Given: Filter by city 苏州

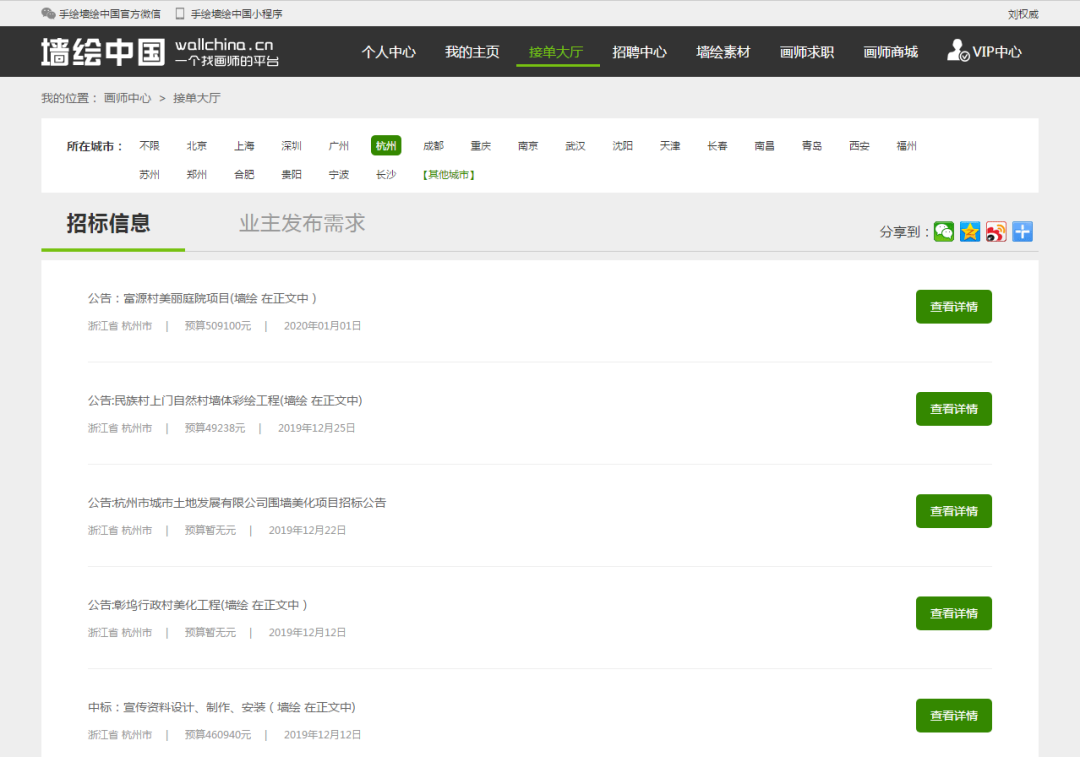Looking at the screenshot, I should [149, 175].
